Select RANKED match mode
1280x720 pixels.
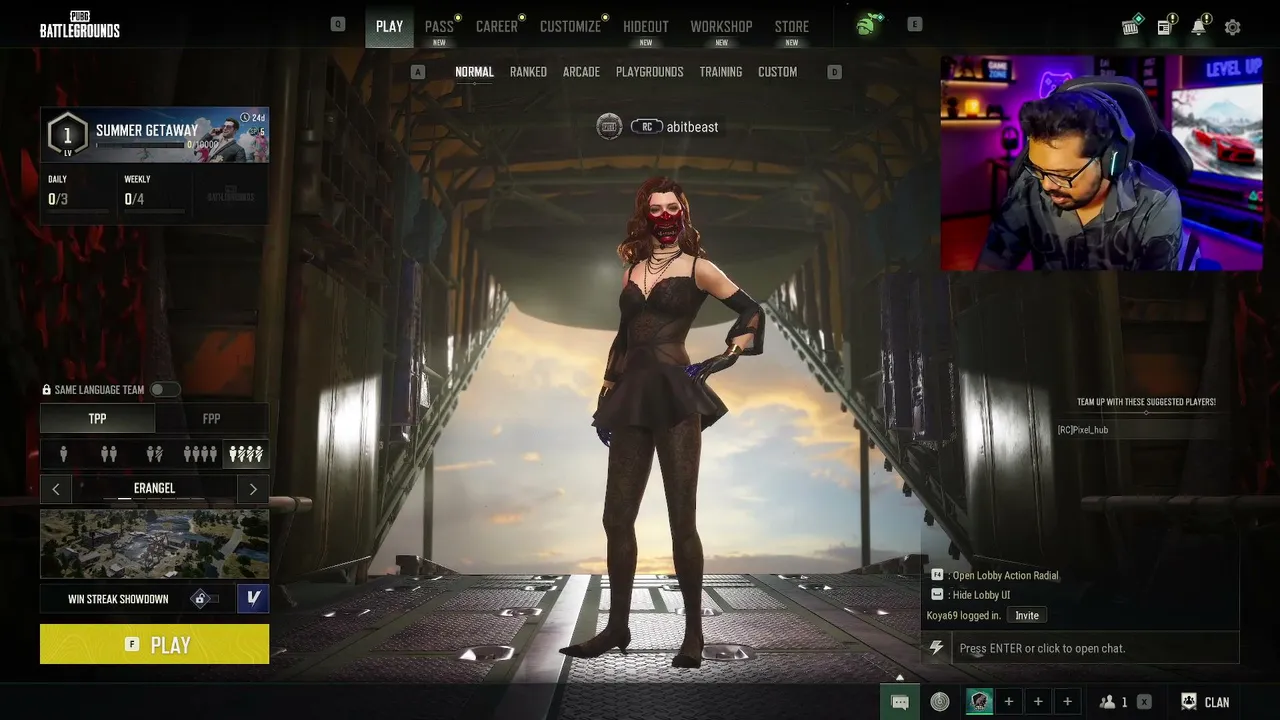tap(528, 72)
